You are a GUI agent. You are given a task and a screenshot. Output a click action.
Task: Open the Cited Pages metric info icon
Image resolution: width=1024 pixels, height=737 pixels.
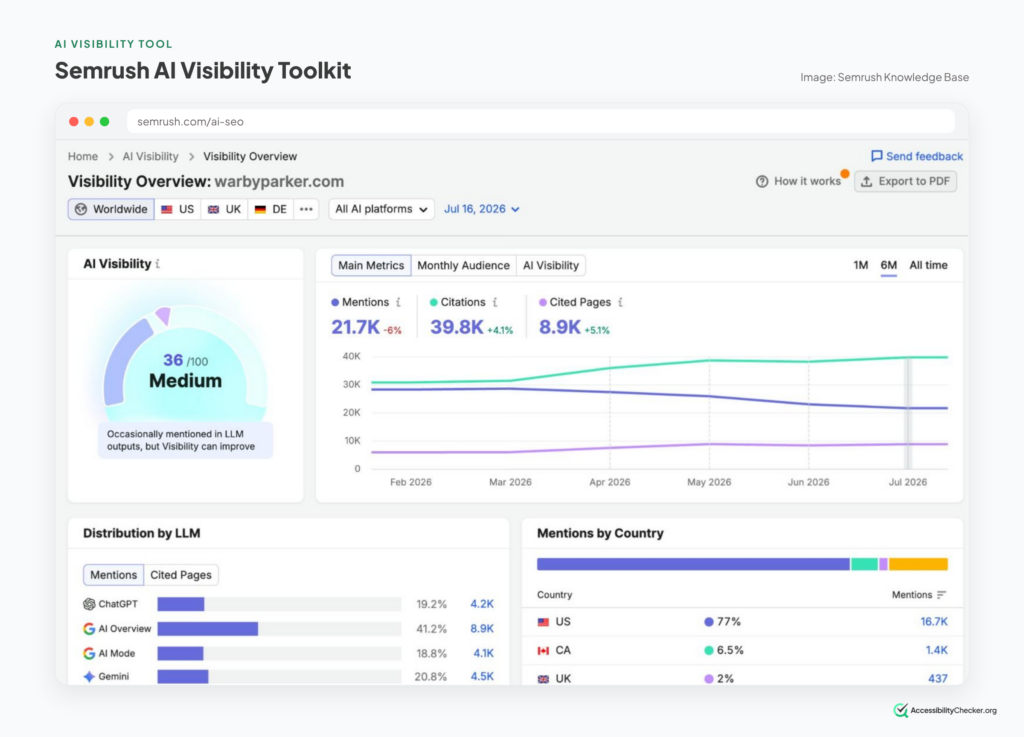point(620,302)
